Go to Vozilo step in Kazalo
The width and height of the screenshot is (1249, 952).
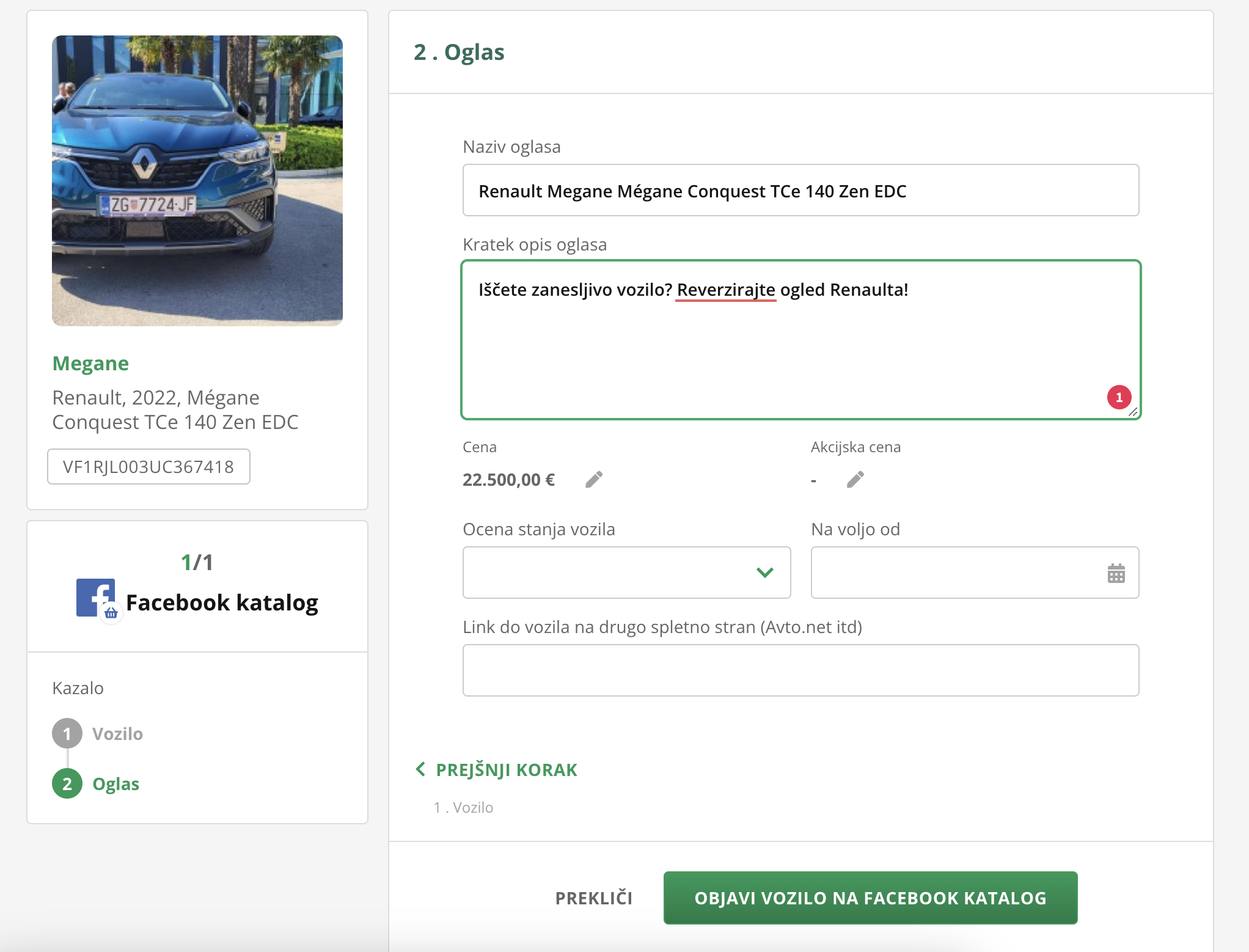coord(117,734)
